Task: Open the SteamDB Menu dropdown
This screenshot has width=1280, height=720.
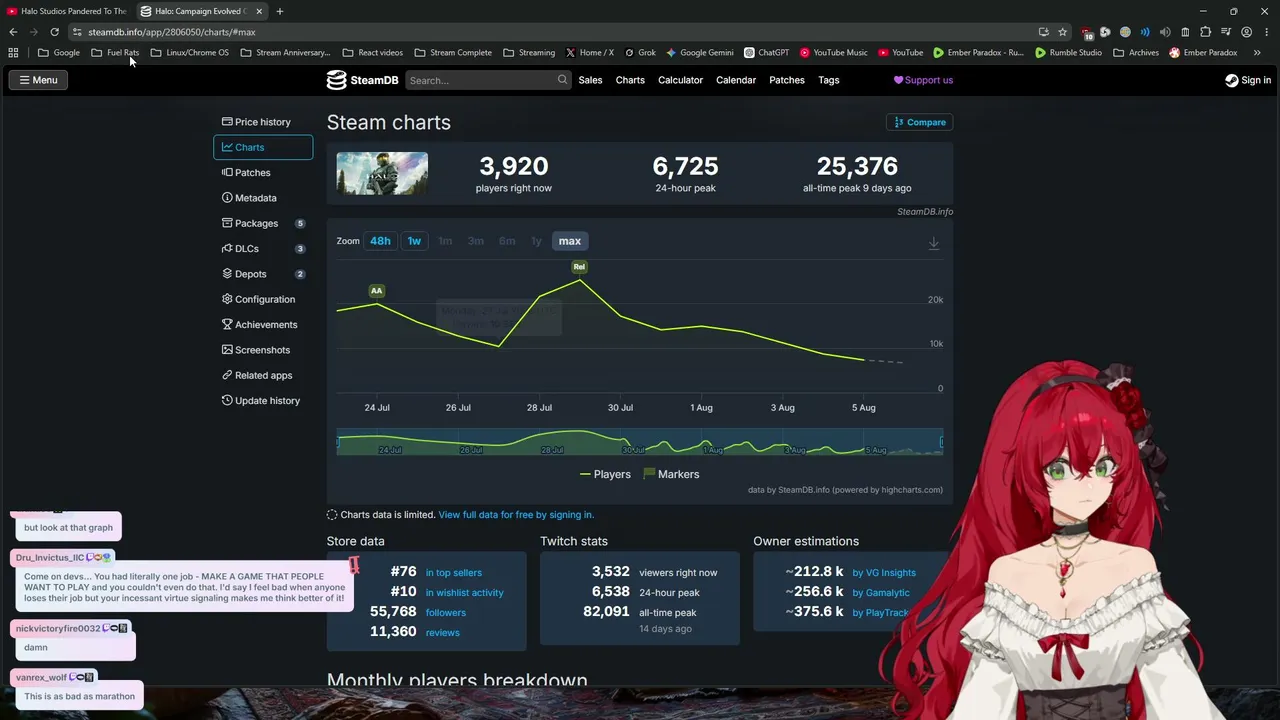Action: [38, 80]
